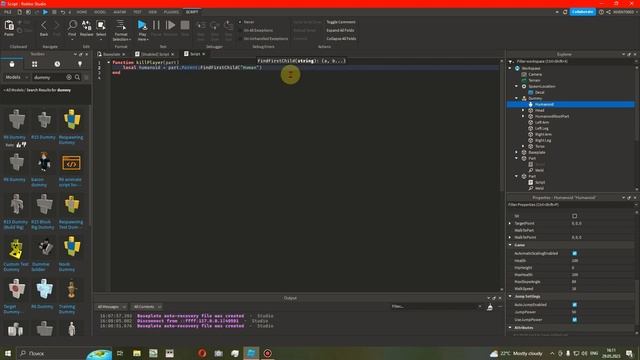Open the Toolbox Inventory grid tab icon

pyautogui.click(x=35, y=64)
